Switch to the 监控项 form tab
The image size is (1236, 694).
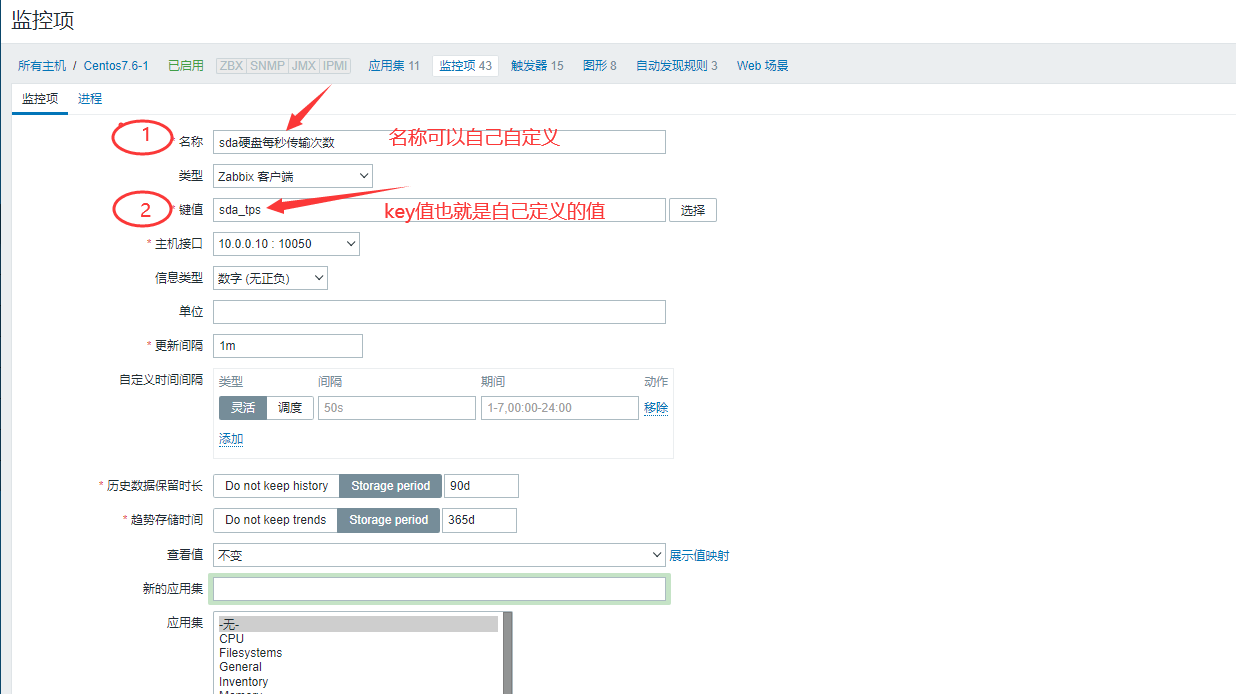pyautogui.click(x=40, y=99)
